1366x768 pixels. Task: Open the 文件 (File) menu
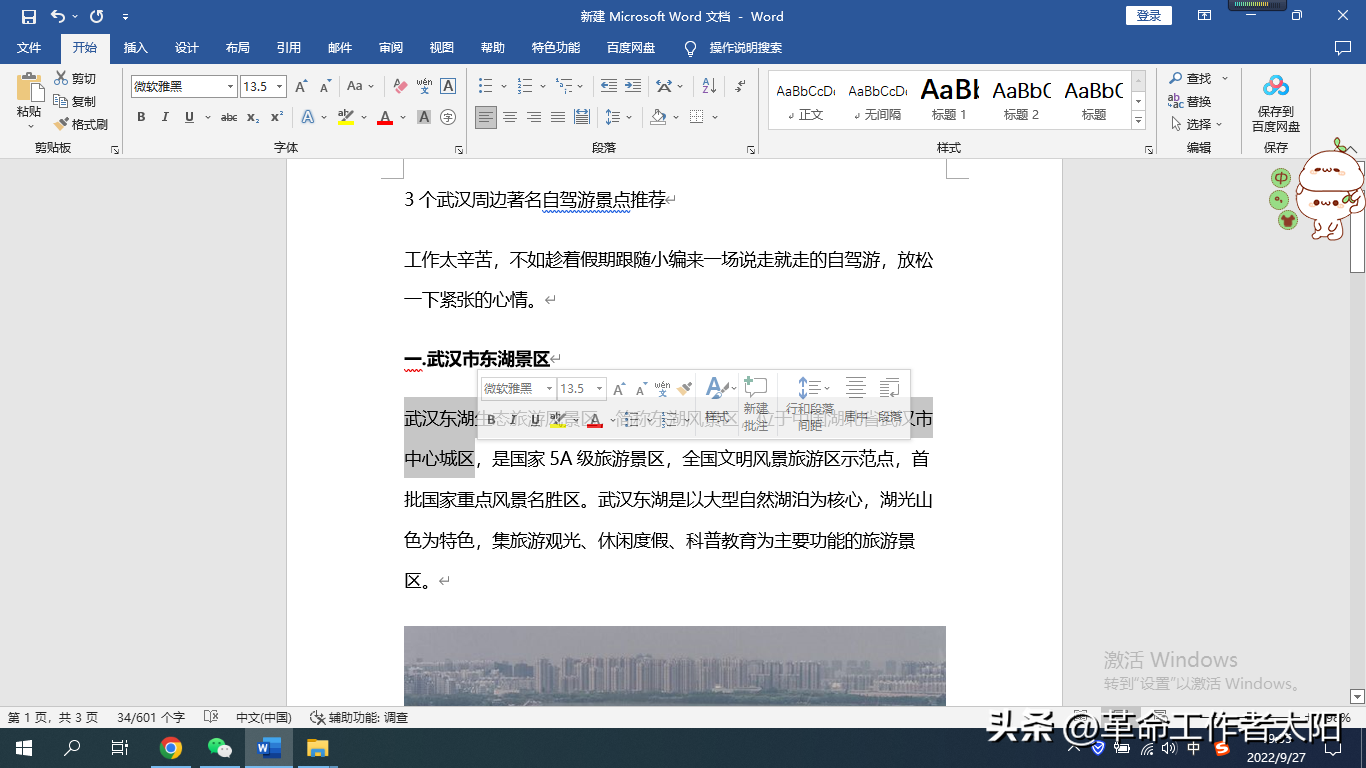click(29, 48)
